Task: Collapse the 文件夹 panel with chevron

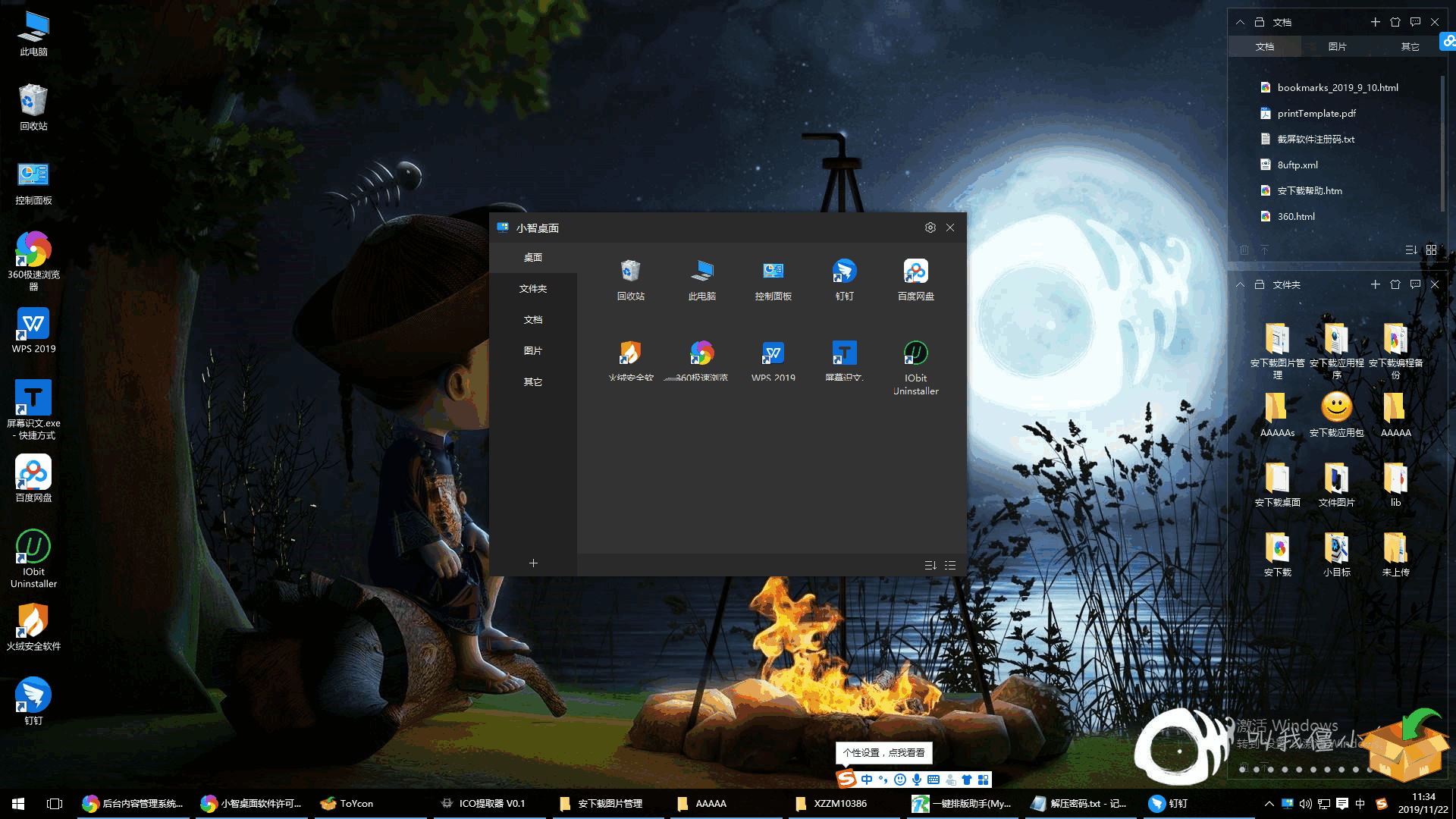Action: point(1240,284)
